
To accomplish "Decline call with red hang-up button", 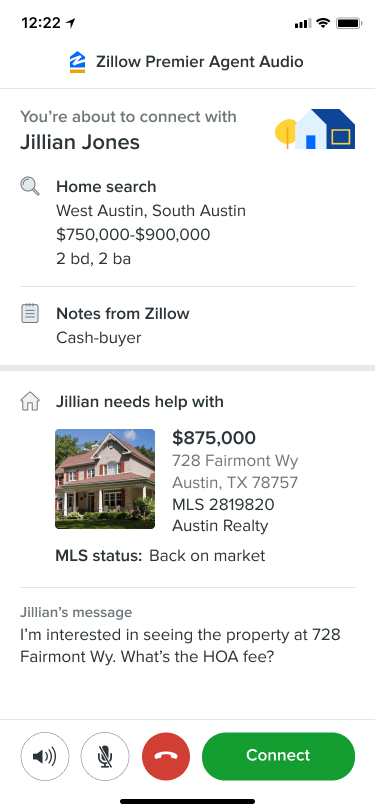I will click(166, 756).
